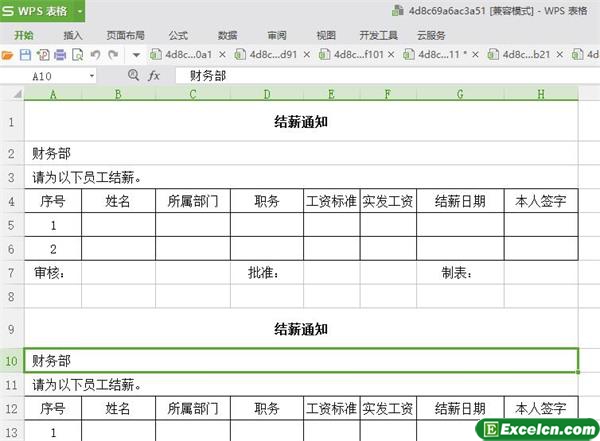Open the 云服务 tab
This screenshot has height=441, width=600.
point(431,36)
